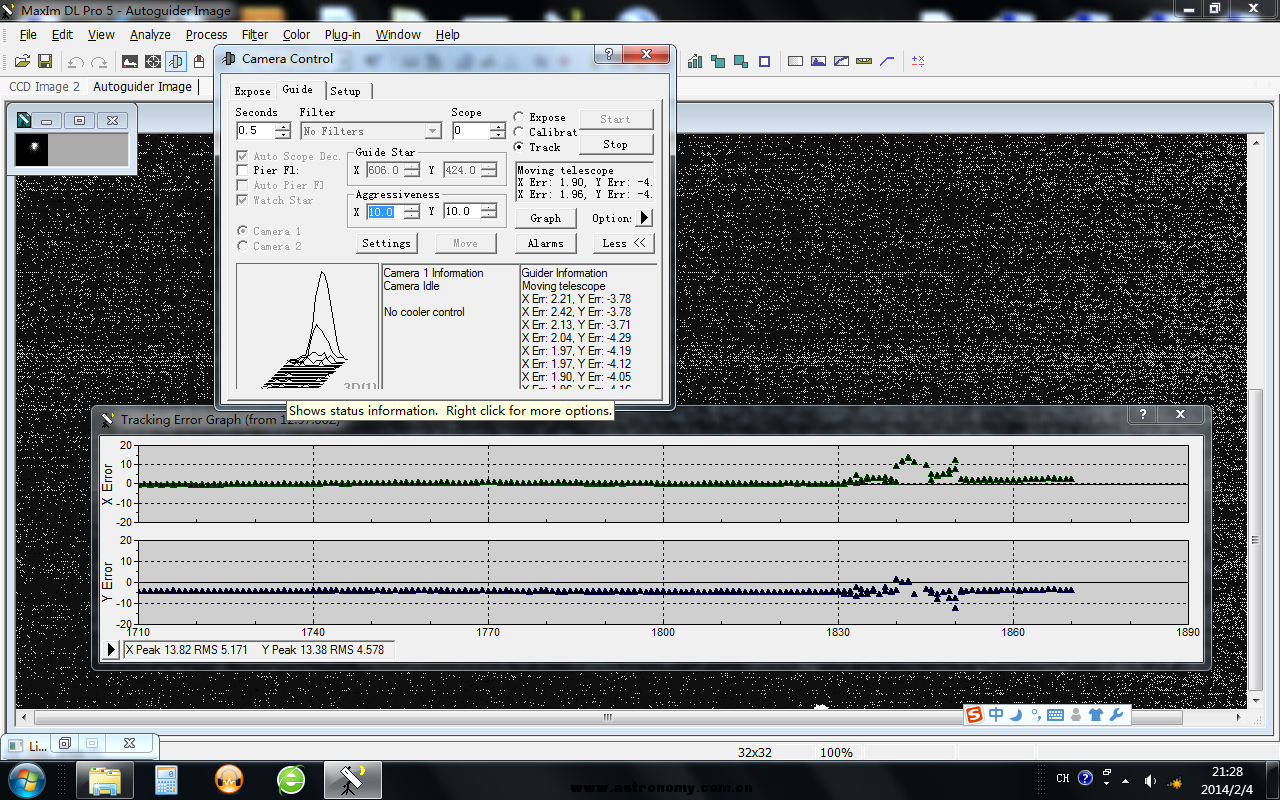The image size is (1280, 800).
Task: Click the Aggressiveness Y value field
Action: [462, 211]
